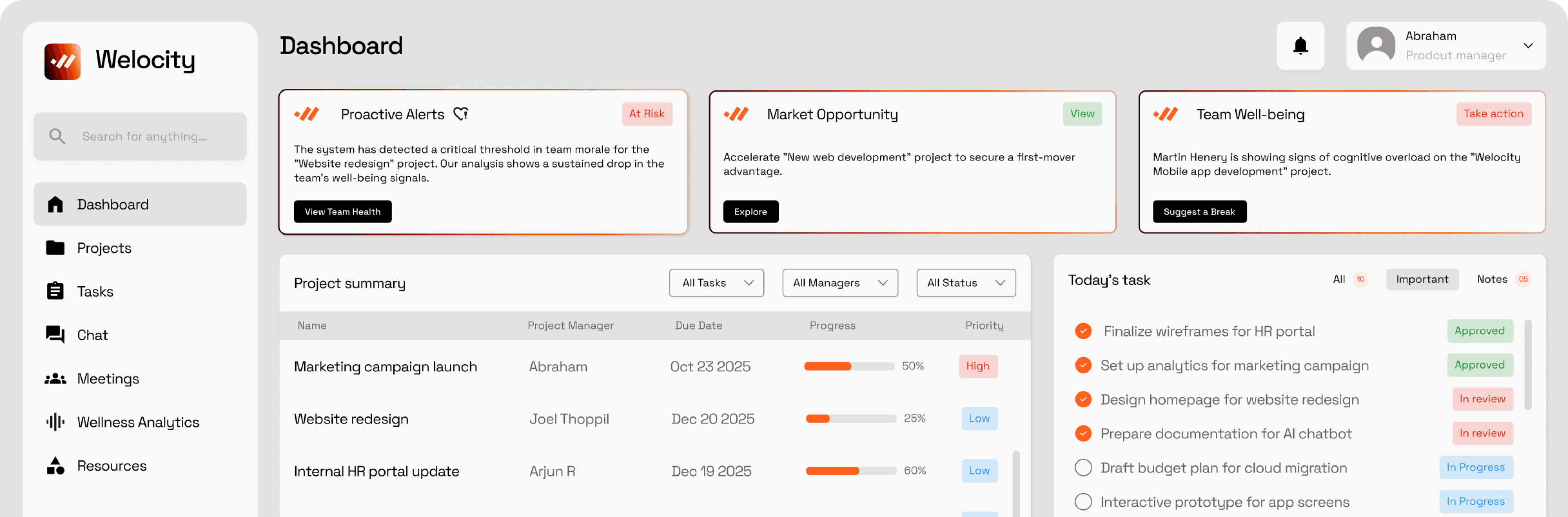
Task: Mark Interactive prototype for app screens complete
Action: (1083, 501)
